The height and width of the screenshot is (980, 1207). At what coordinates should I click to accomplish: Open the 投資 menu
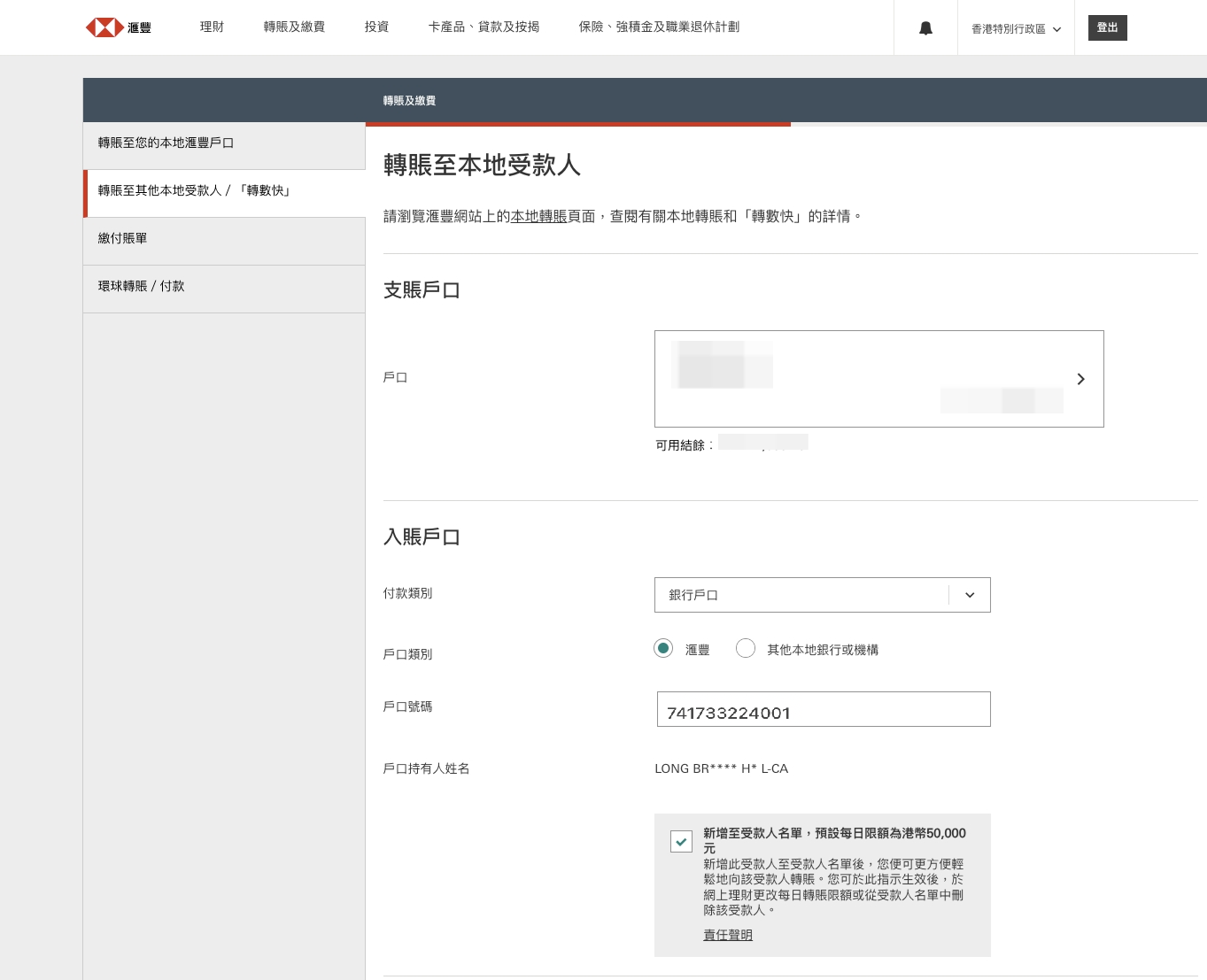pyautogui.click(x=376, y=27)
